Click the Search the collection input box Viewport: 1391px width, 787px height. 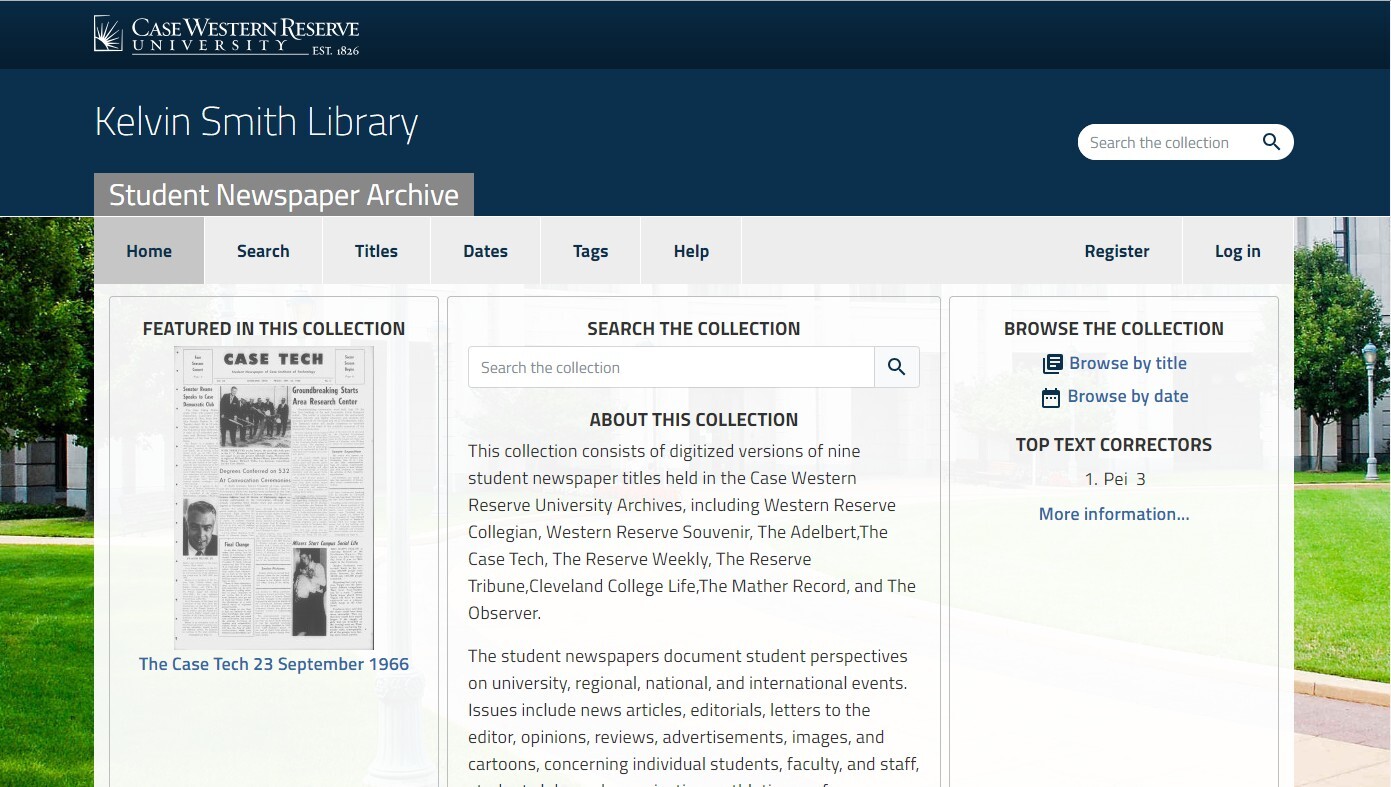tap(670, 367)
